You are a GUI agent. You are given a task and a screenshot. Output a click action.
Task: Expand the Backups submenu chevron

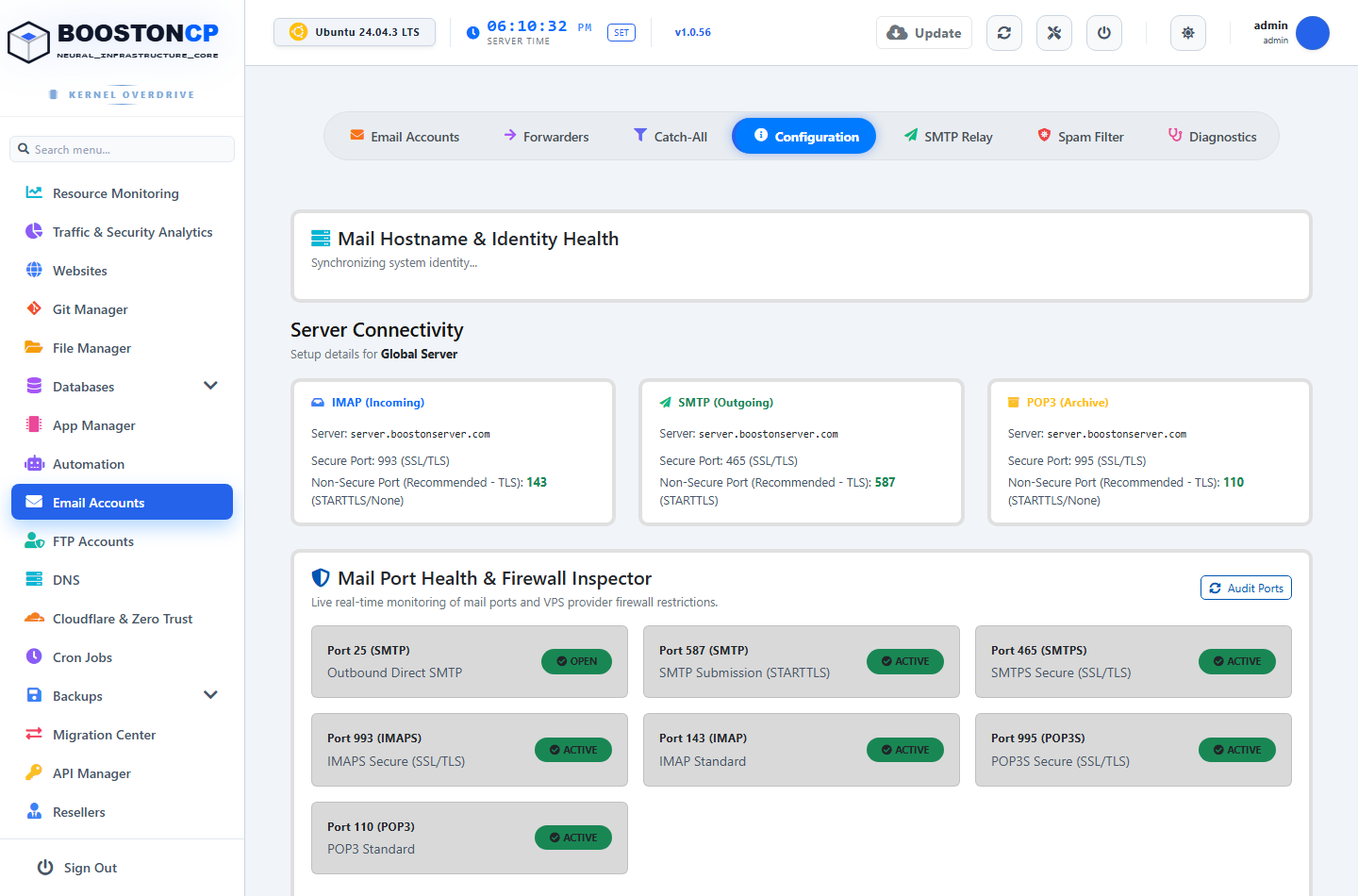pos(210,695)
